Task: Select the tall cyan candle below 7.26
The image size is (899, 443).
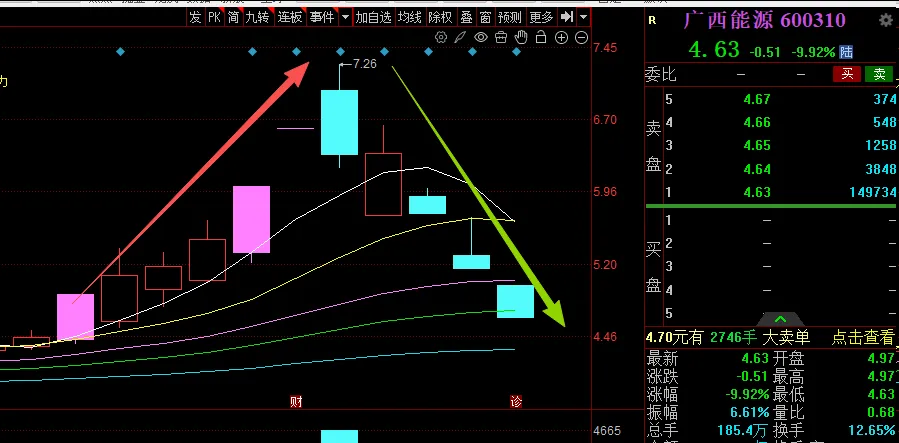Action: pos(339,122)
